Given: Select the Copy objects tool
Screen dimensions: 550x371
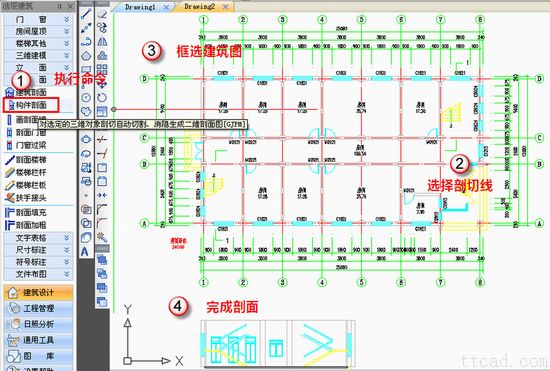Looking at the screenshot, I should click(102, 28).
